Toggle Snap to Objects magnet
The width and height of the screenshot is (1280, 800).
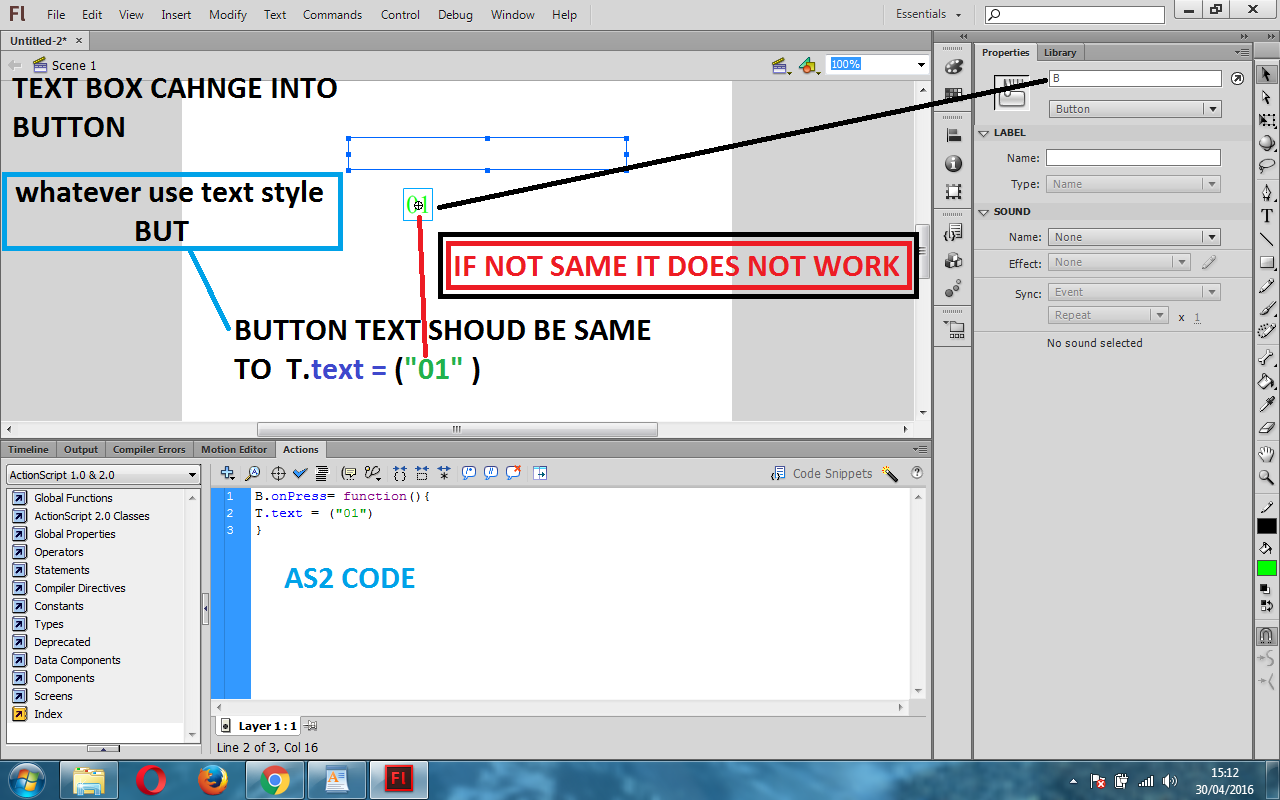point(1267,636)
